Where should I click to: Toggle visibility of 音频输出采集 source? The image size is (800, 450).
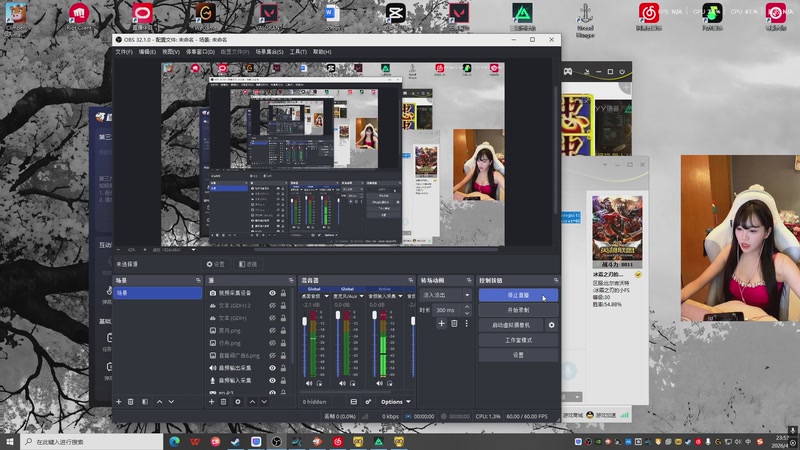coord(271,367)
